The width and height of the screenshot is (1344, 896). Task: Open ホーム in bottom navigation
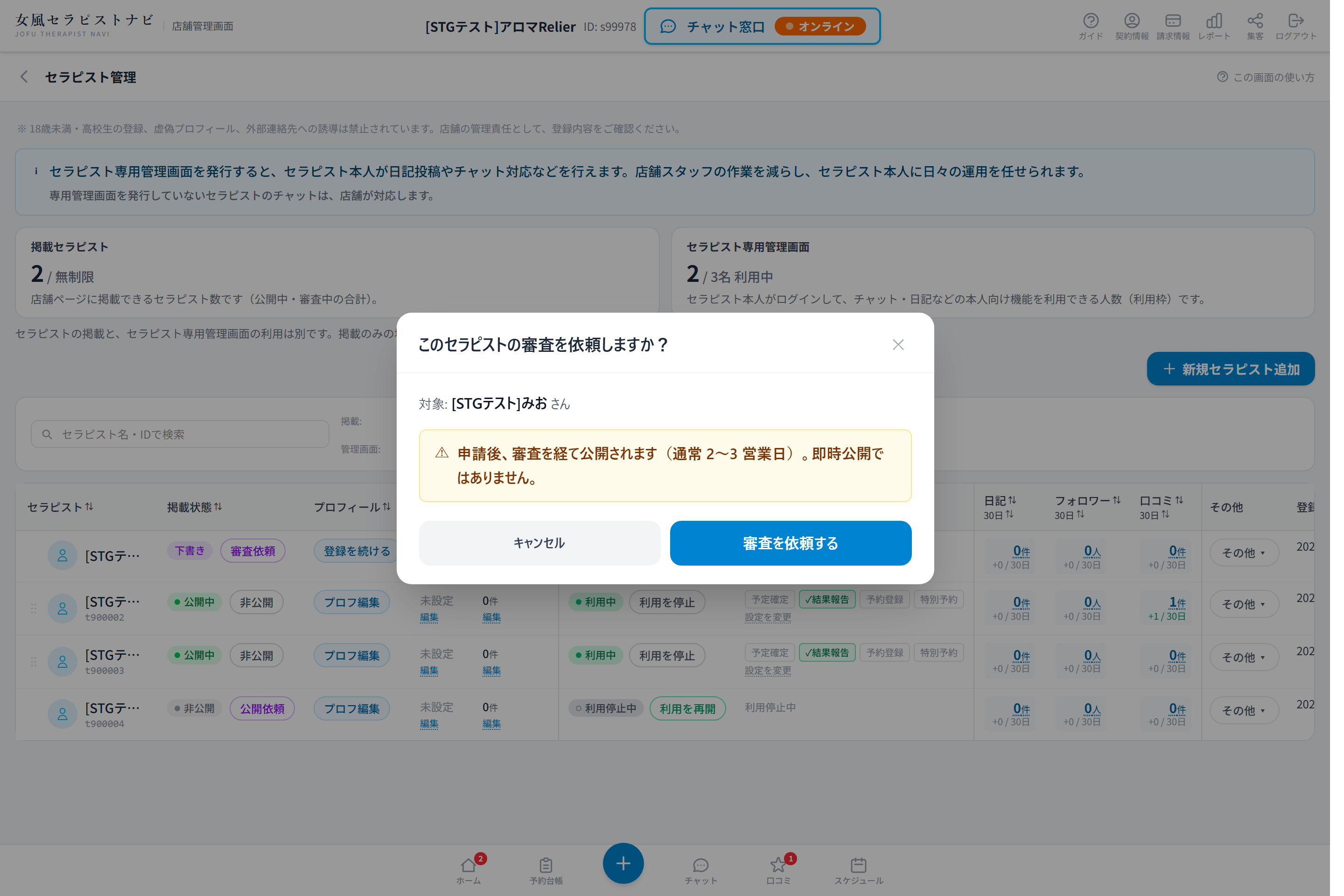tap(469, 870)
